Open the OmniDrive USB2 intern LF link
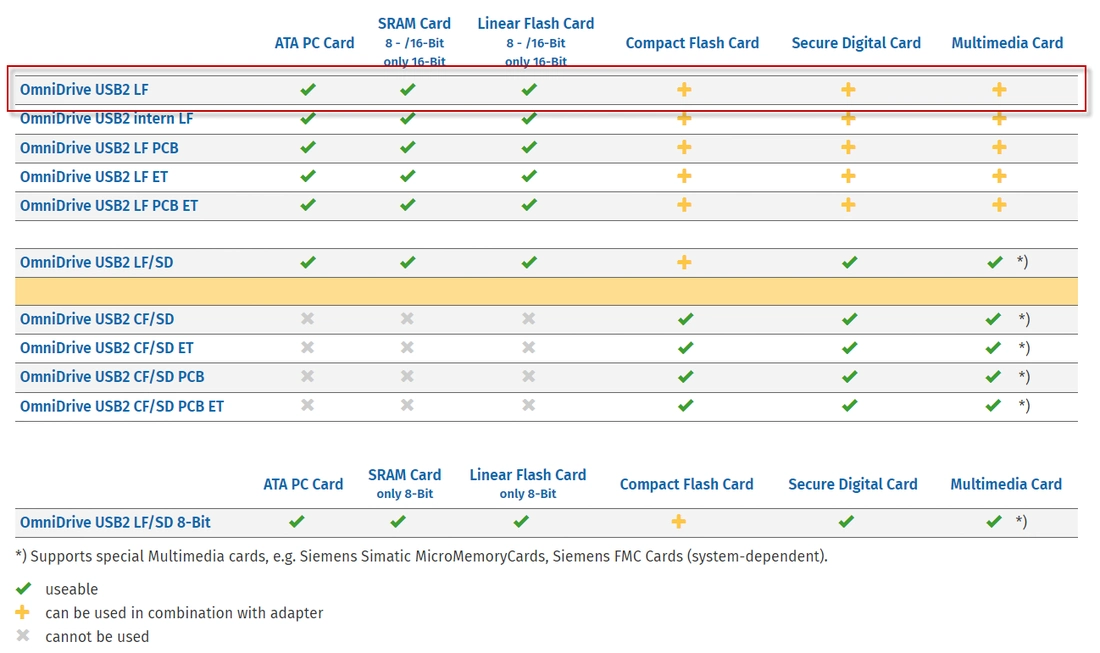The width and height of the screenshot is (1100, 653). [x=106, y=119]
